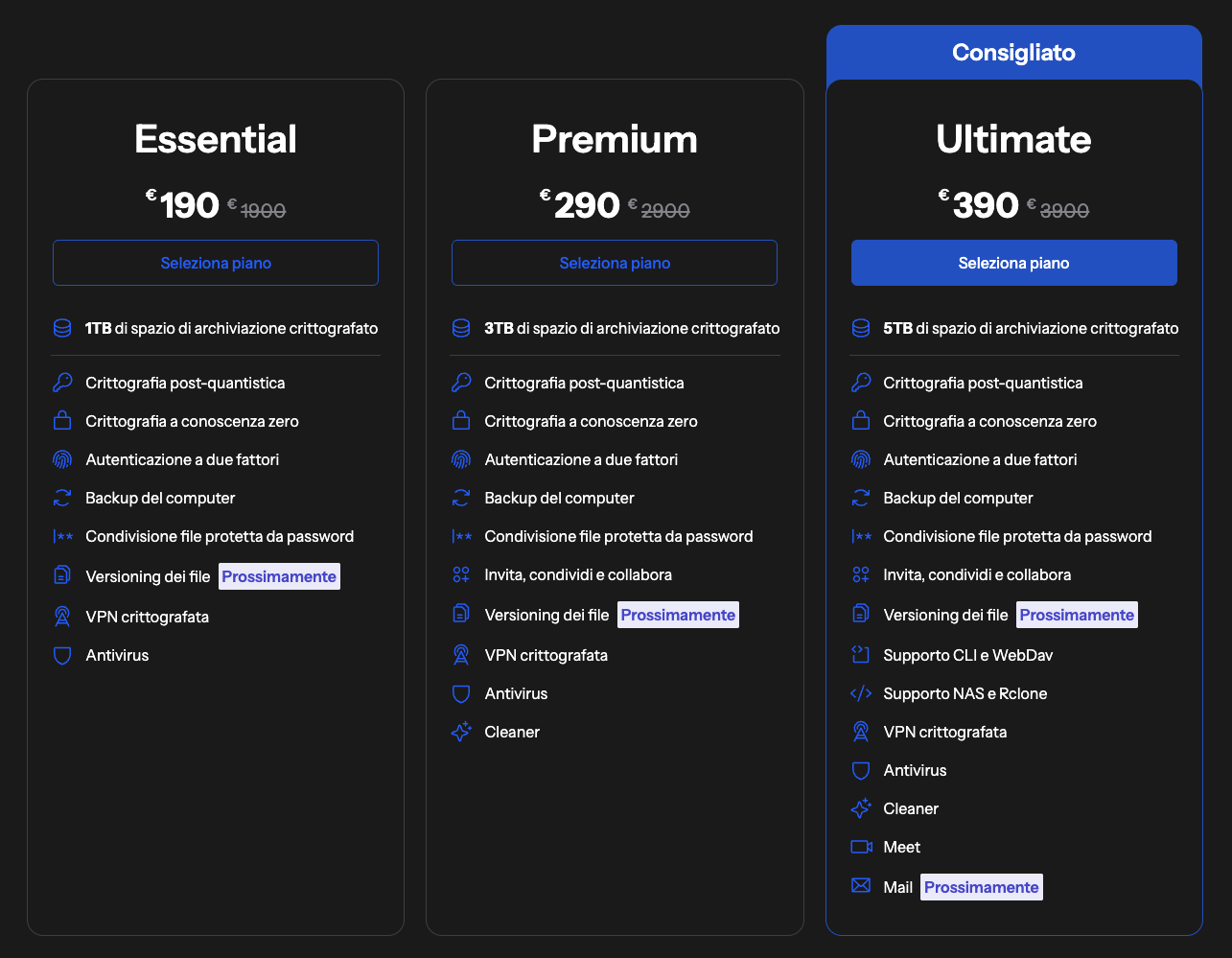Click the Prossimamente badge in Essential plan
Image resolution: width=1232 pixels, height=958 pixels.
point(279,576)
